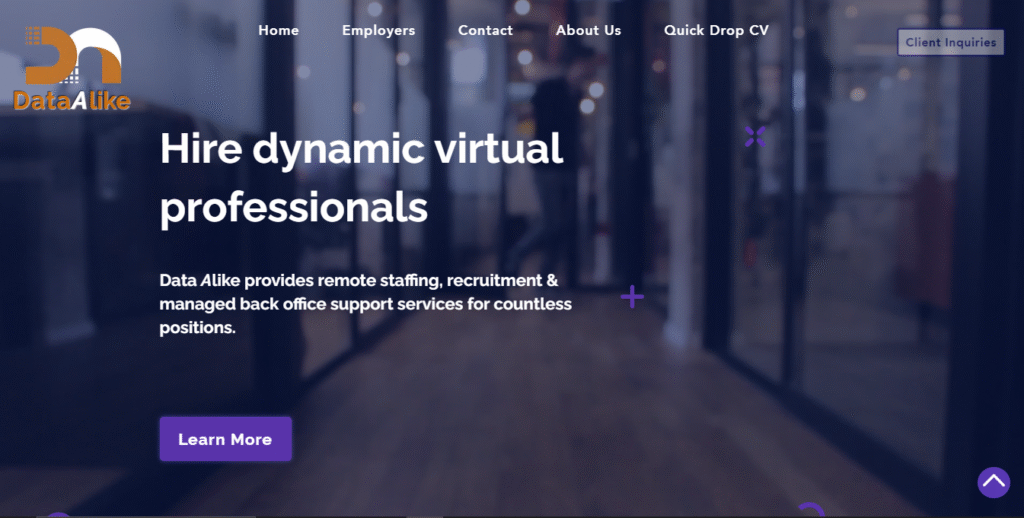Navigate to About Us

point(588,30)
